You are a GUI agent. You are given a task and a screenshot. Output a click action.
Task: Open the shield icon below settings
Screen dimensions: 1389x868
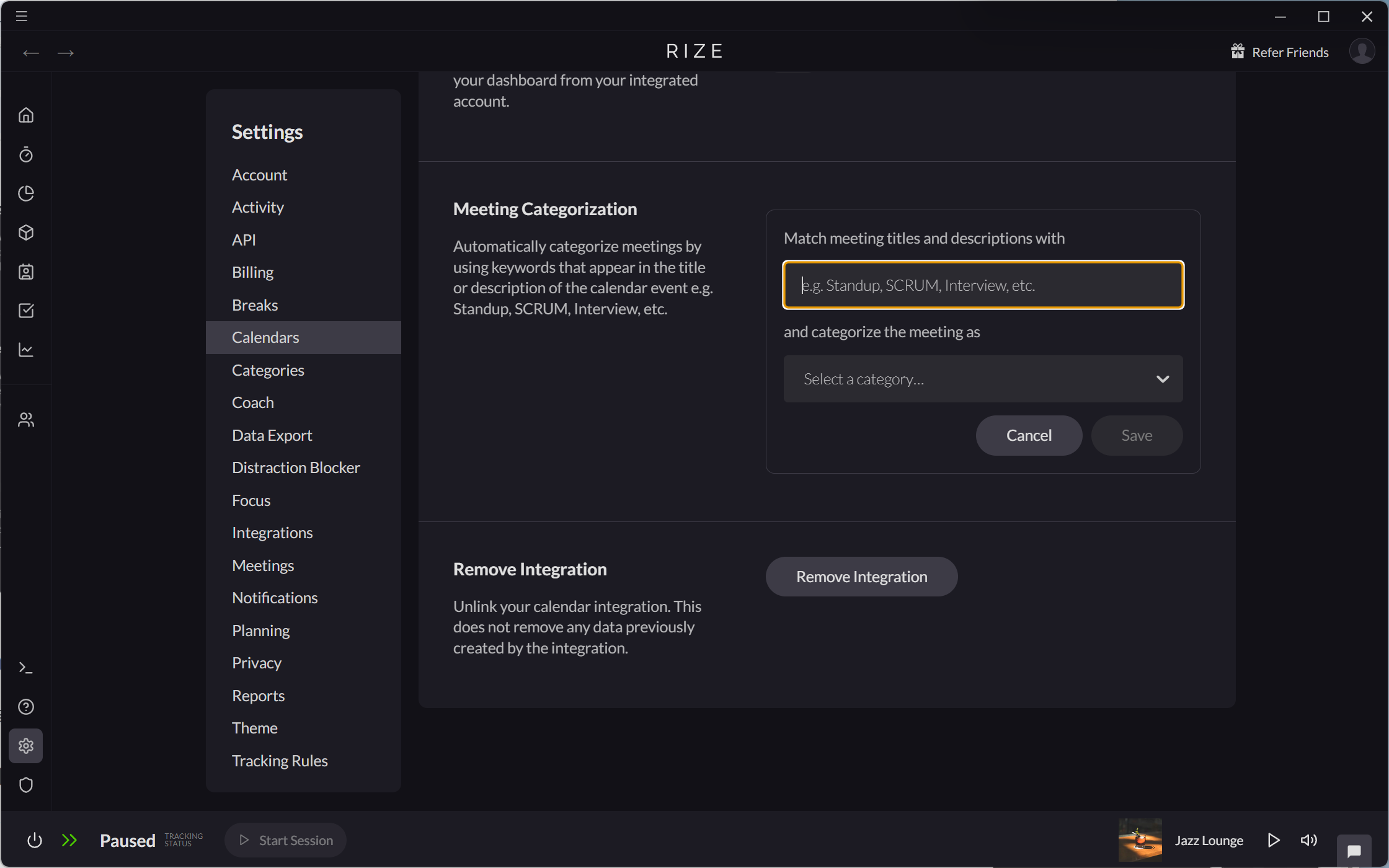coord(26,785)
